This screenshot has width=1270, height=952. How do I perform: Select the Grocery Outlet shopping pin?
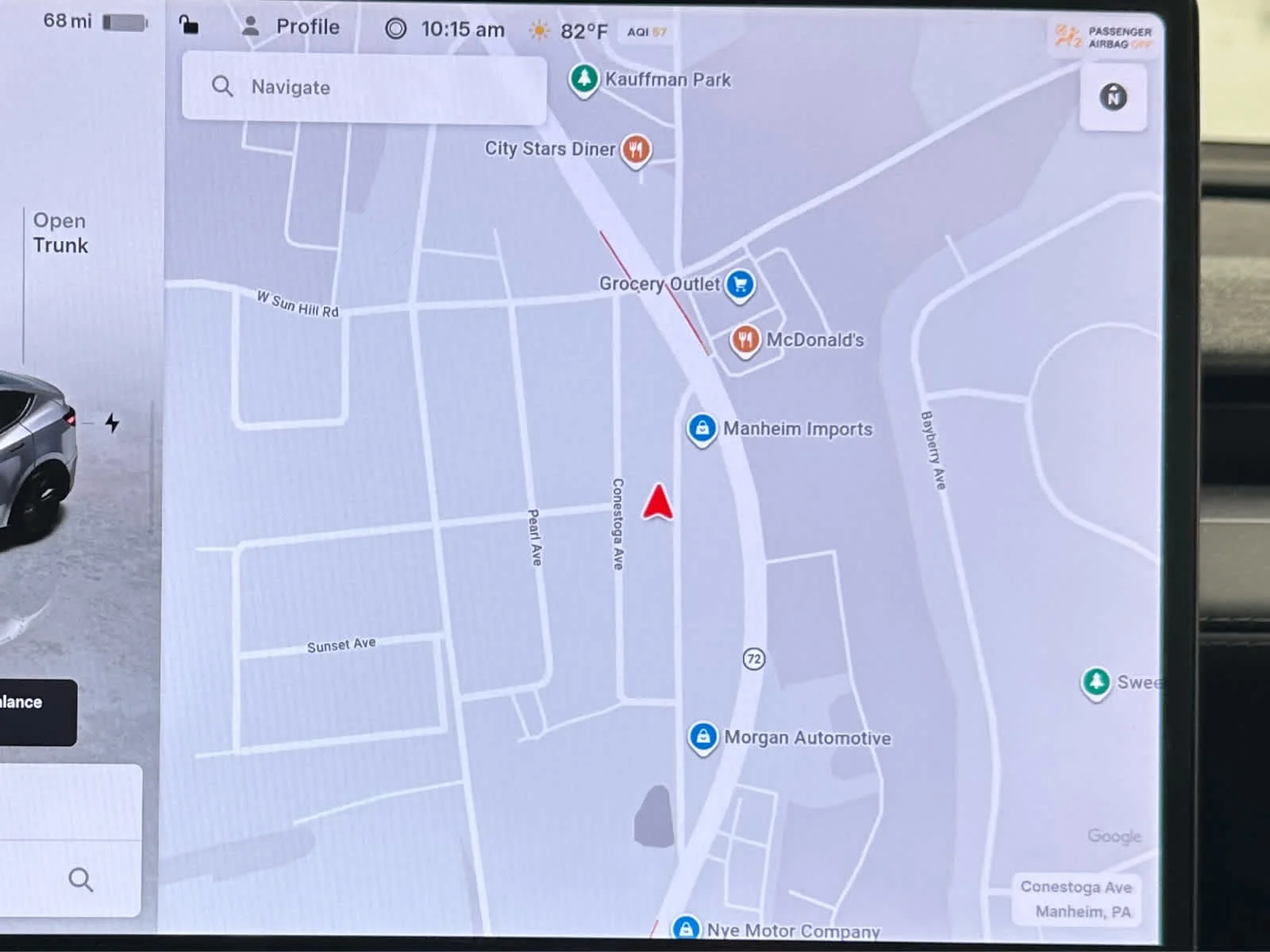click(x=740, y=285)
